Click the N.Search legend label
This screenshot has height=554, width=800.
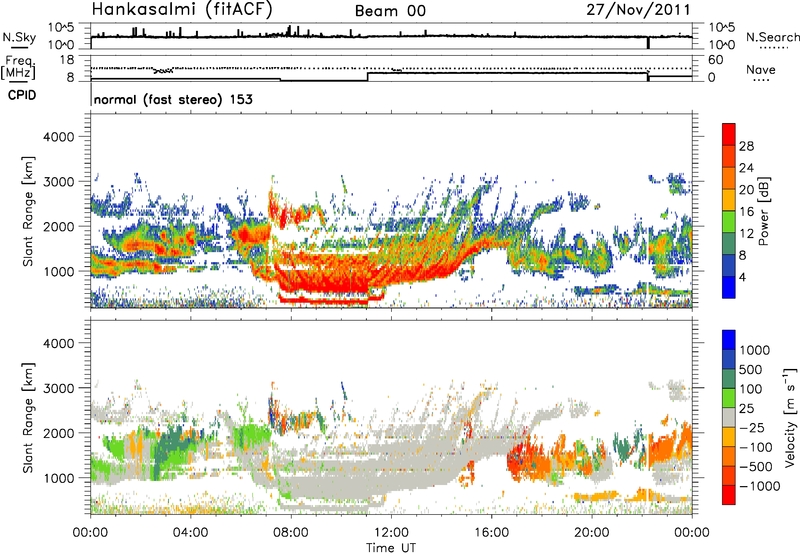[773, 37]
